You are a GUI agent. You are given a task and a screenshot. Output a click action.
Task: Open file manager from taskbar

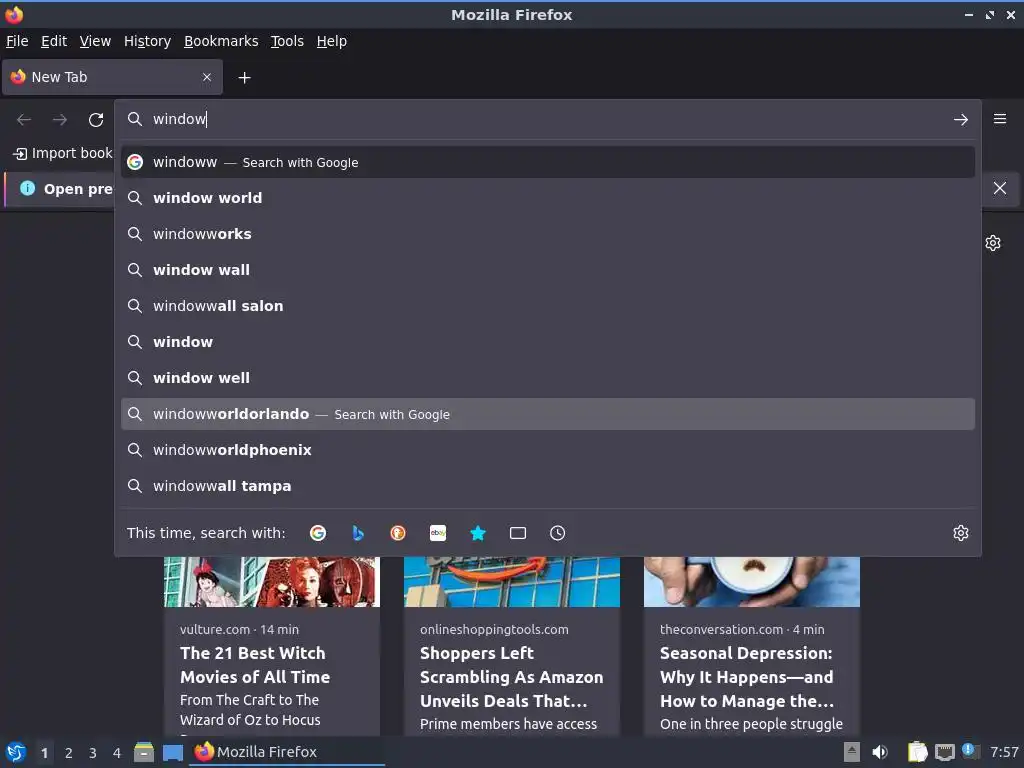coord(144,752)
